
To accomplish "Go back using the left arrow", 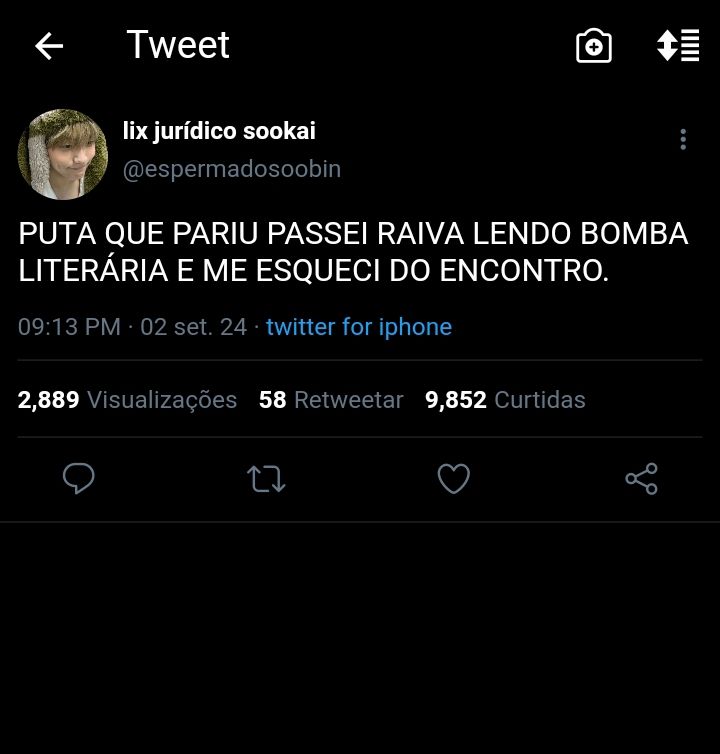I will point(49,46).
